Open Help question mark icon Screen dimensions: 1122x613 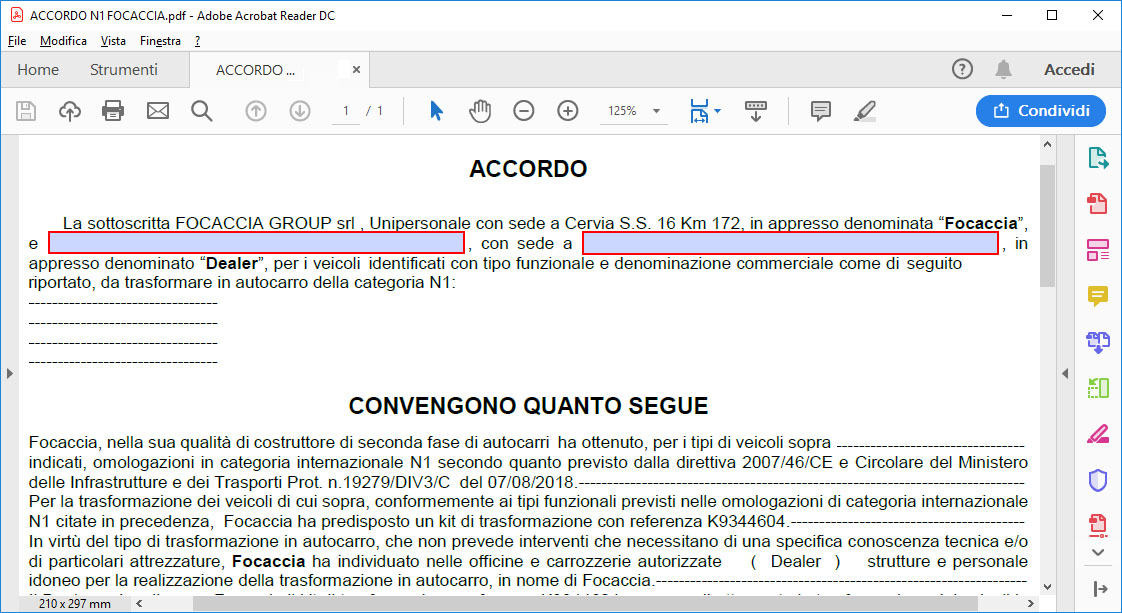point(962,69)
